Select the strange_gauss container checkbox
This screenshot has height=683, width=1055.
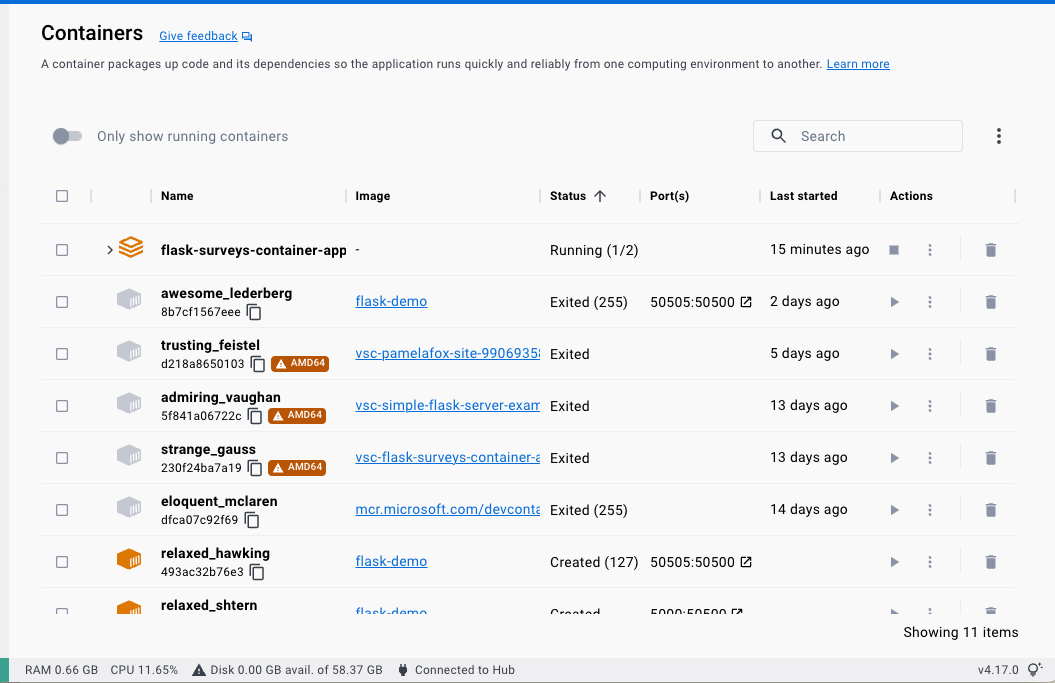point(62,457)
